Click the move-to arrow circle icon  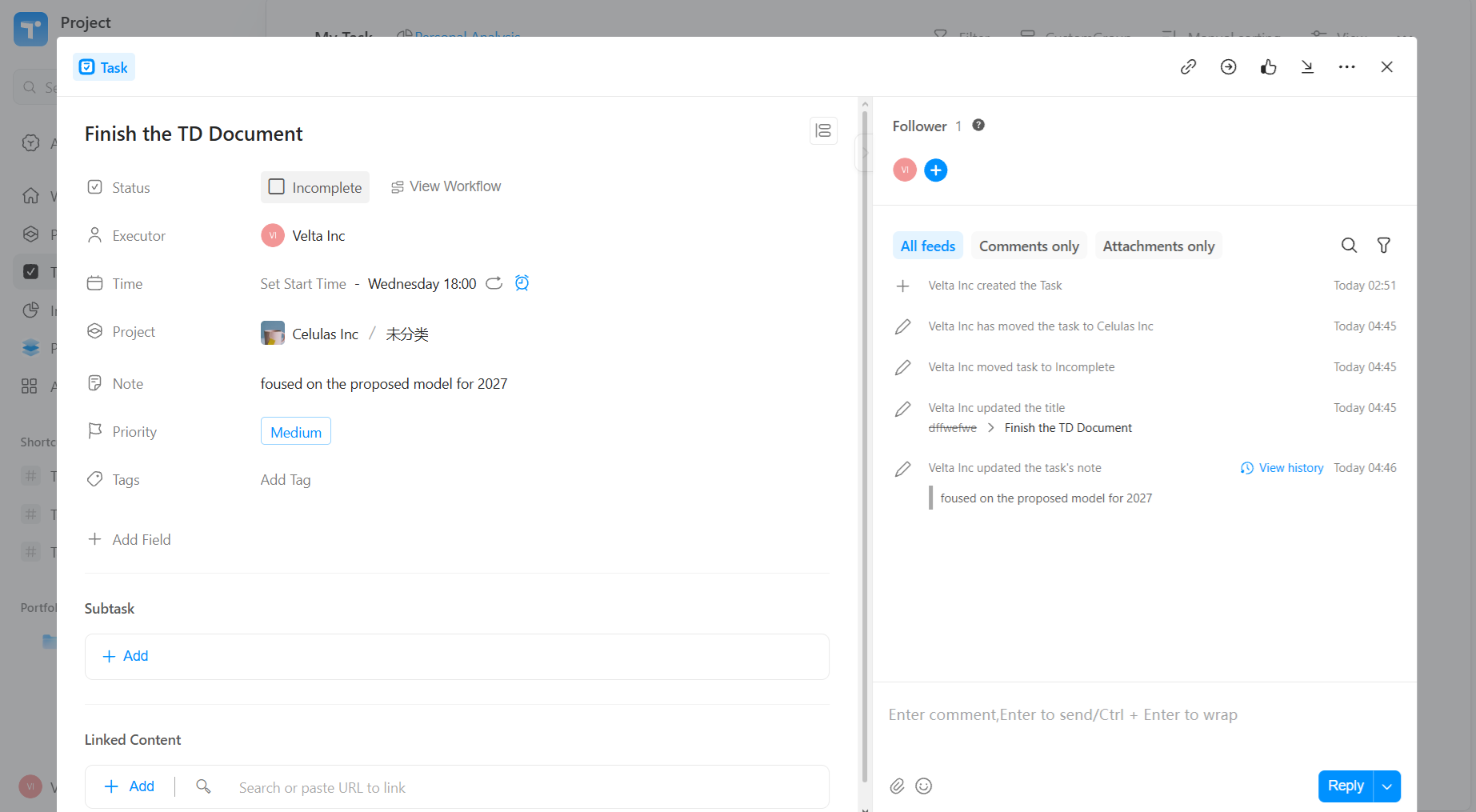(1228, 67)
